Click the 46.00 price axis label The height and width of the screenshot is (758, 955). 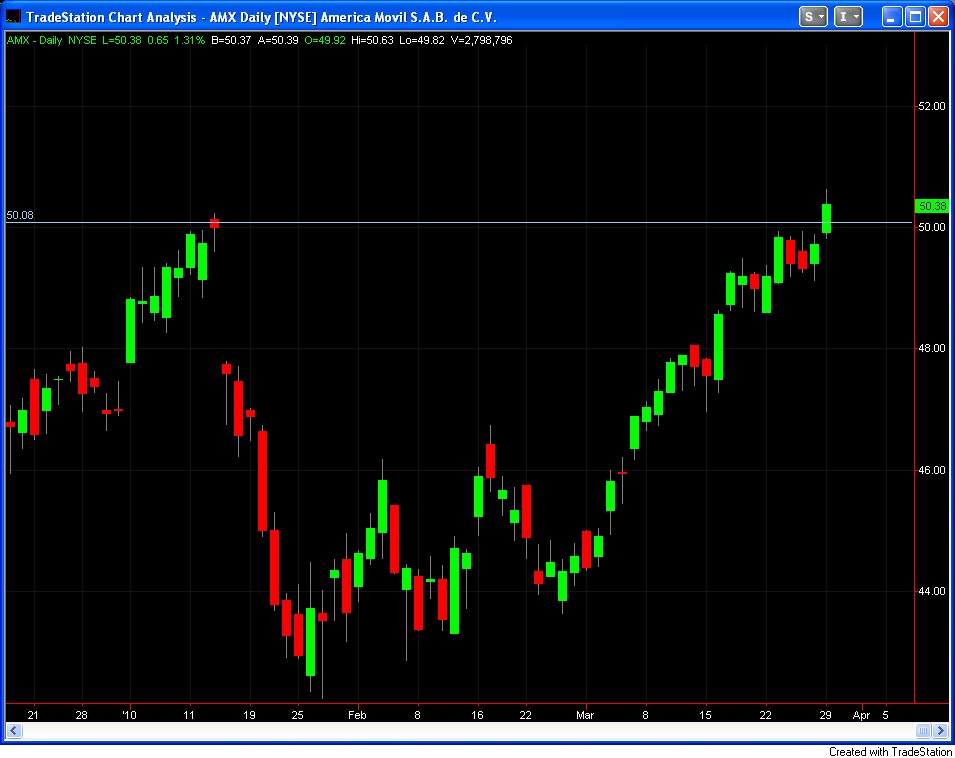(x=932, y=470)
